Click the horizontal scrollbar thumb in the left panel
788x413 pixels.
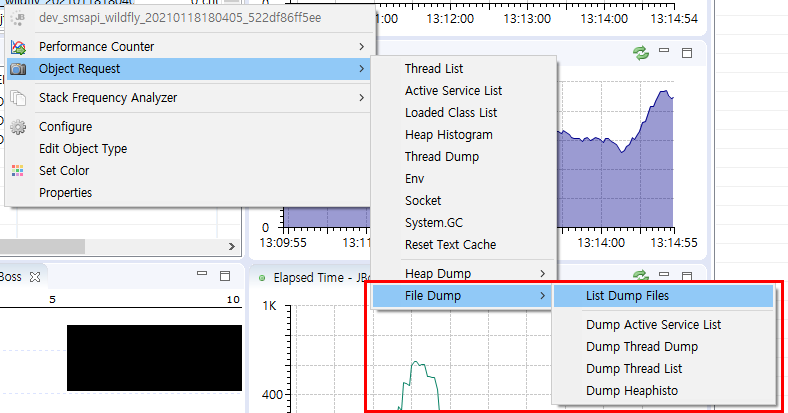[x=42, y=247]
